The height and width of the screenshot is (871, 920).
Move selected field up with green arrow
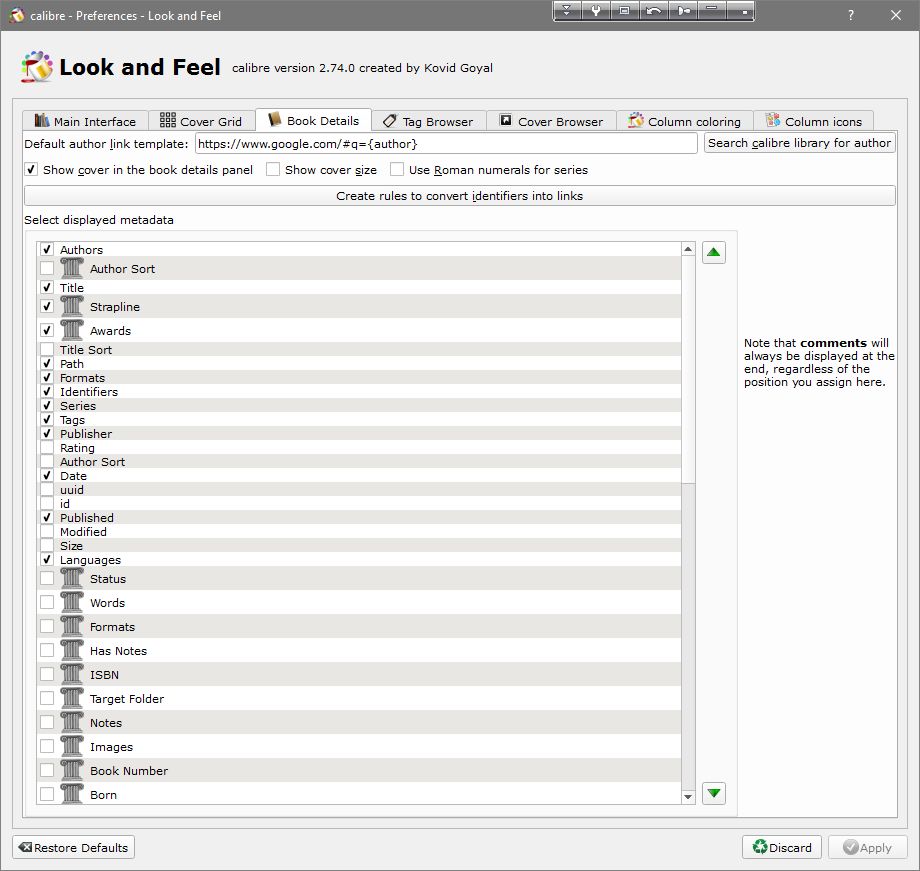click(713, 252)
